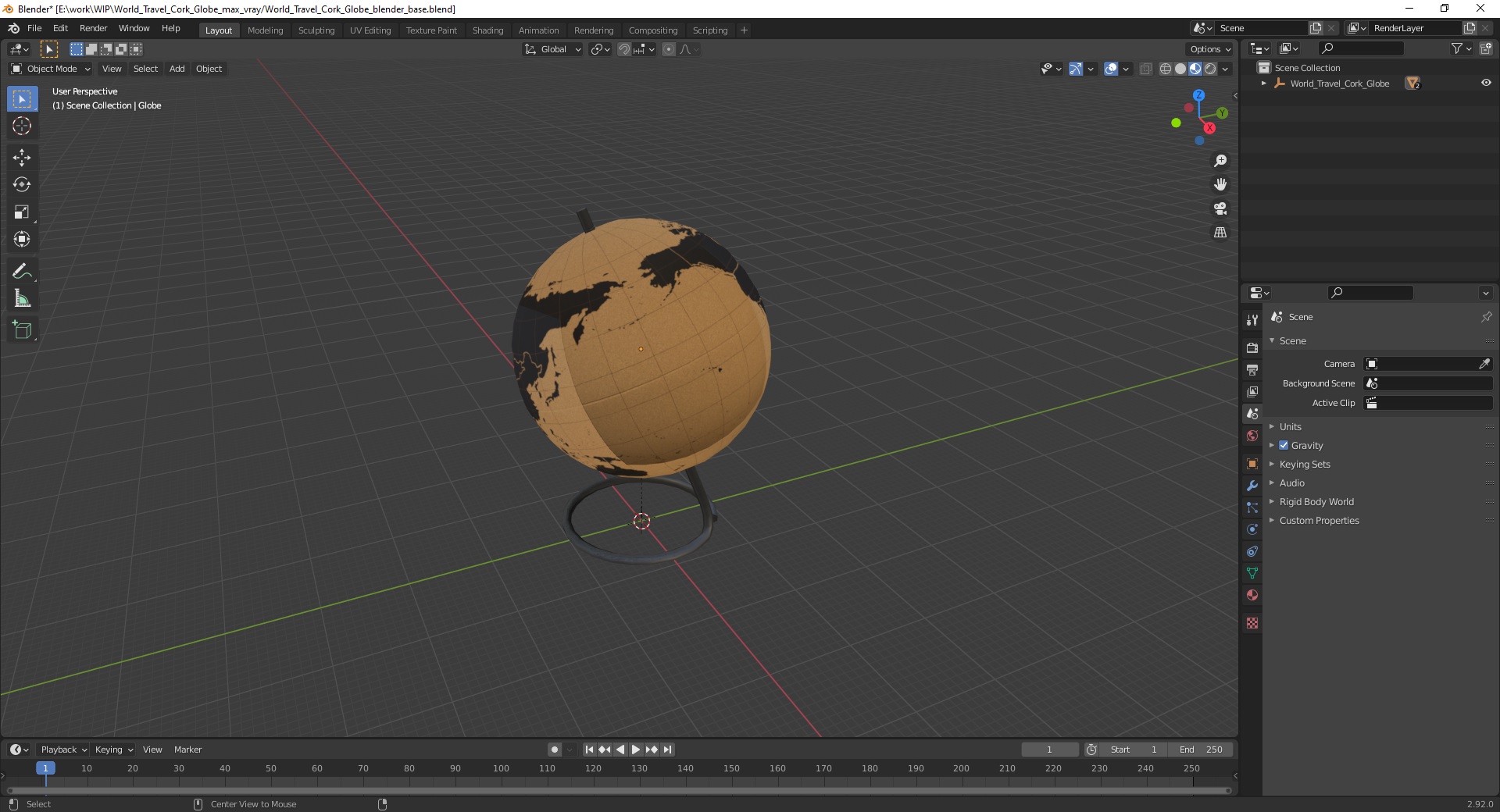Open the Object Data properties tab
This screenshot has height=812, width=1500.
1252,573
